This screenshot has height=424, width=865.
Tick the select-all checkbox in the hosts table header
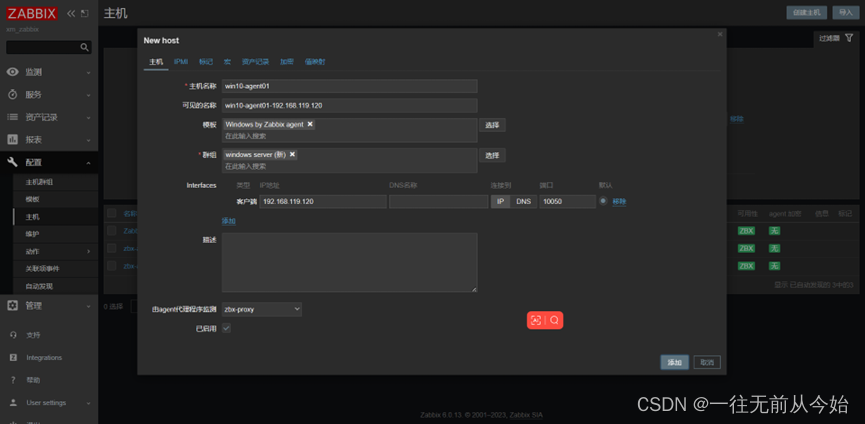click(x=112, y=213)
